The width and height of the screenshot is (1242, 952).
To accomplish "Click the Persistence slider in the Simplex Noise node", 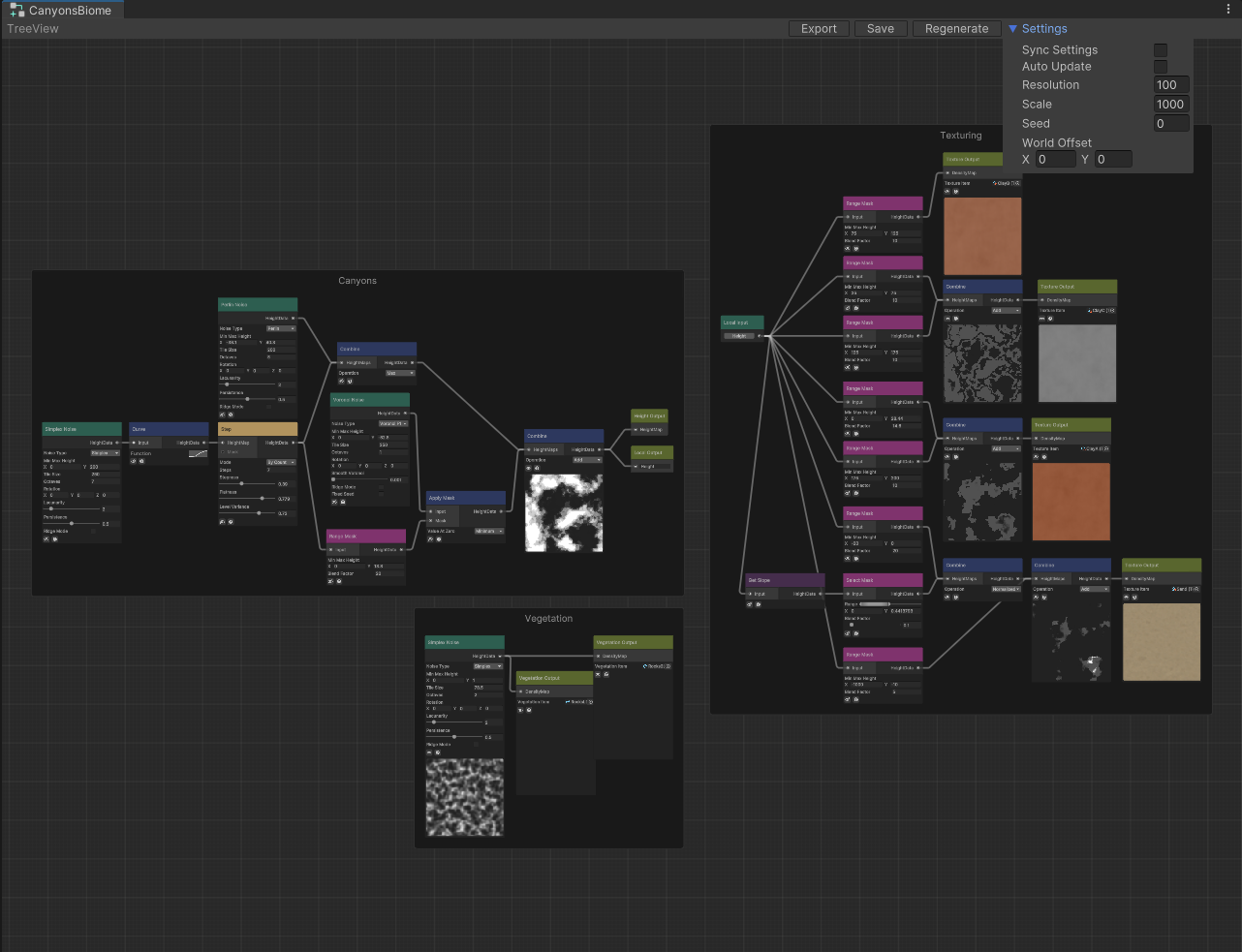I will pyautogui.click(x=72, y=523).
